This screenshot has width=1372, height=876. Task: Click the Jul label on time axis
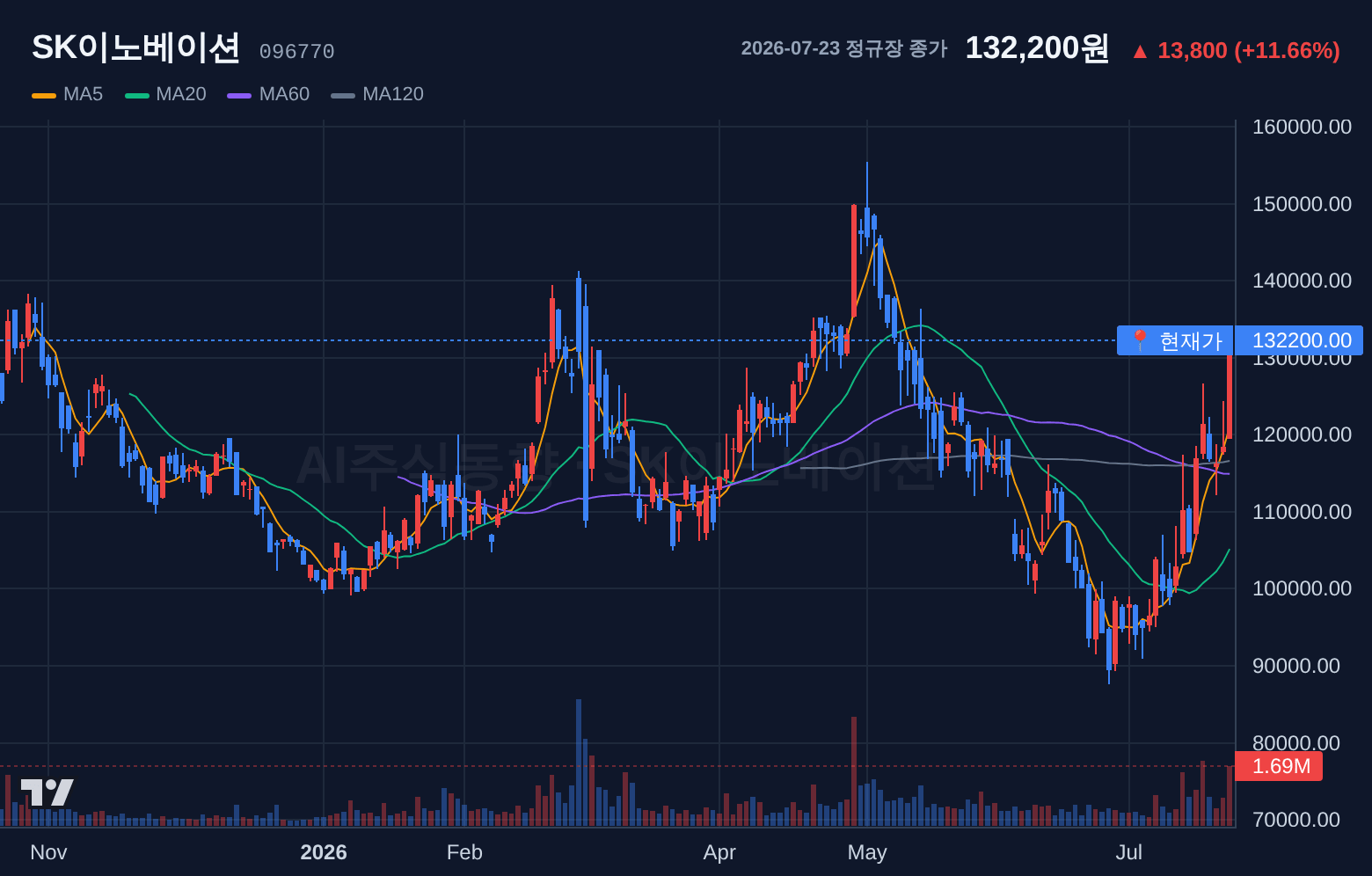(x=1129, y=852)
